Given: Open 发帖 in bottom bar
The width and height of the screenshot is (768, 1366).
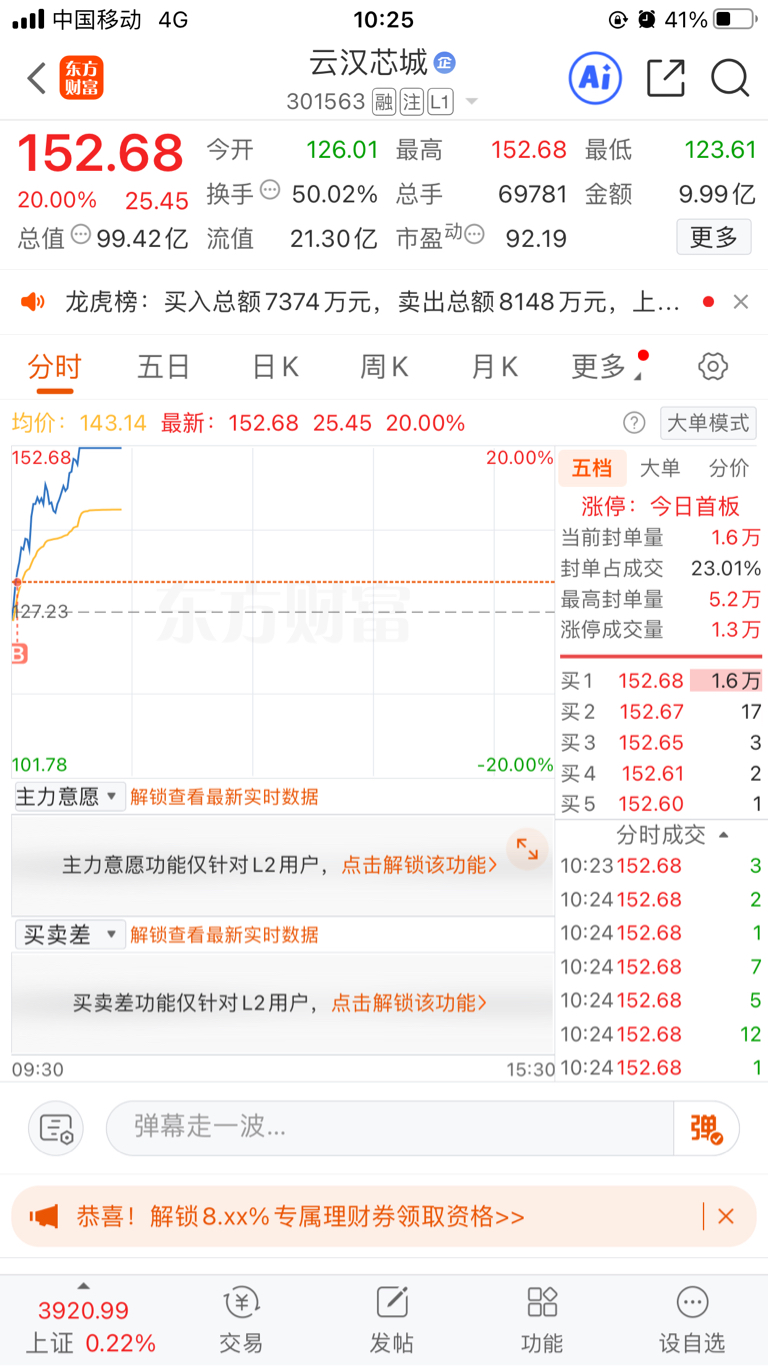Looking at the screenshot, I should pos(392,1321).
